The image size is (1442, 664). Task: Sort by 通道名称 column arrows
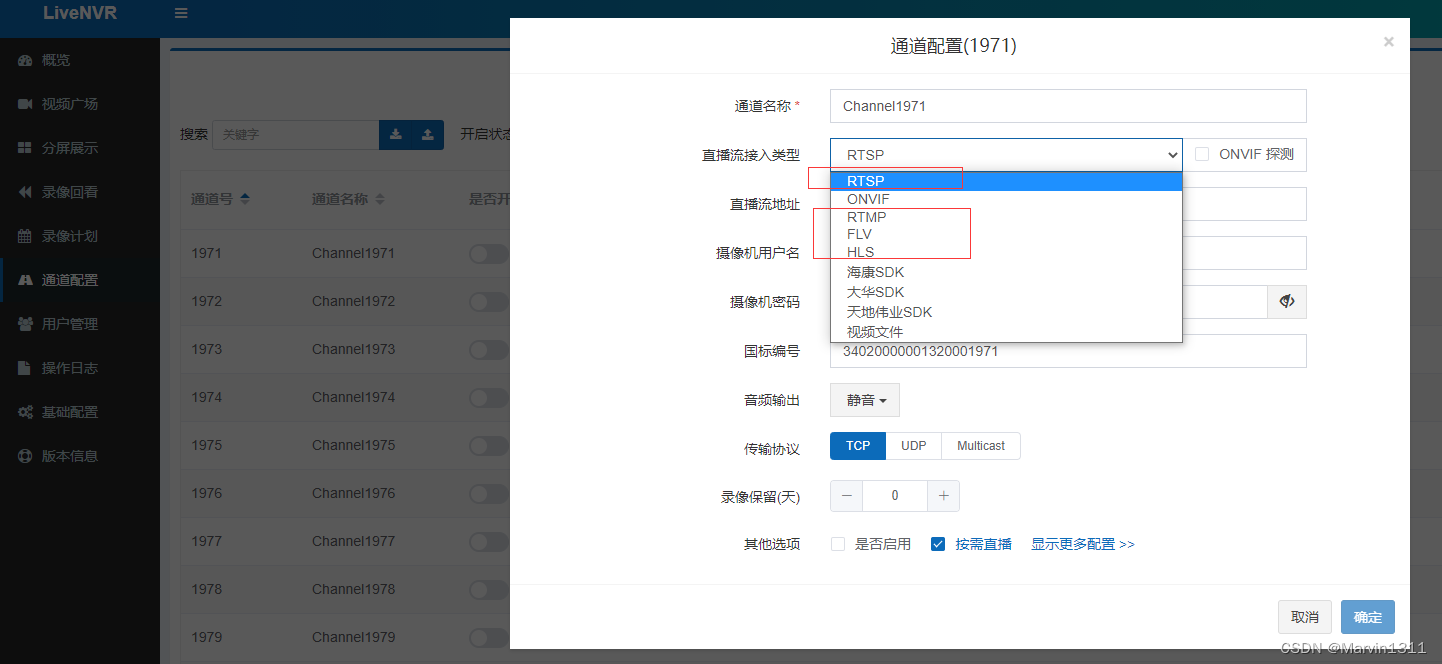click(380, 199)
